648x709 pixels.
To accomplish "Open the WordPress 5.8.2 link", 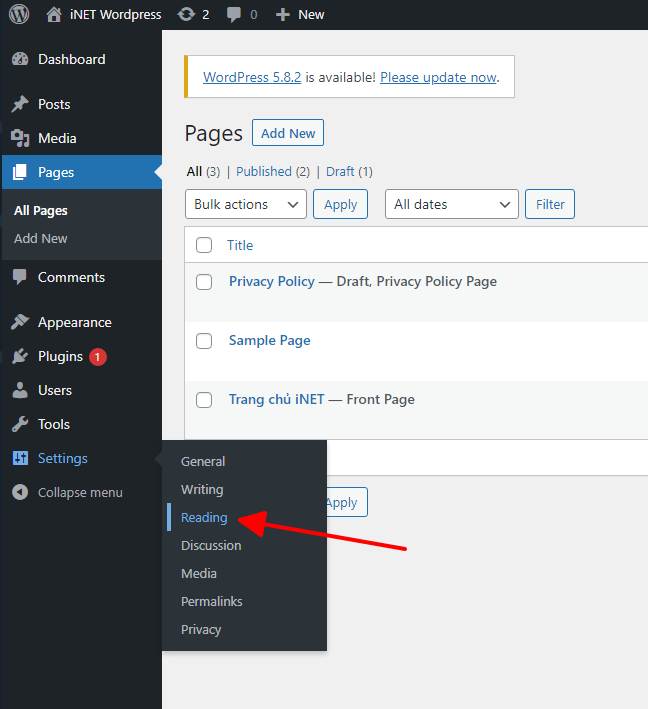I will pyautogui.click(x=252, y=77).
